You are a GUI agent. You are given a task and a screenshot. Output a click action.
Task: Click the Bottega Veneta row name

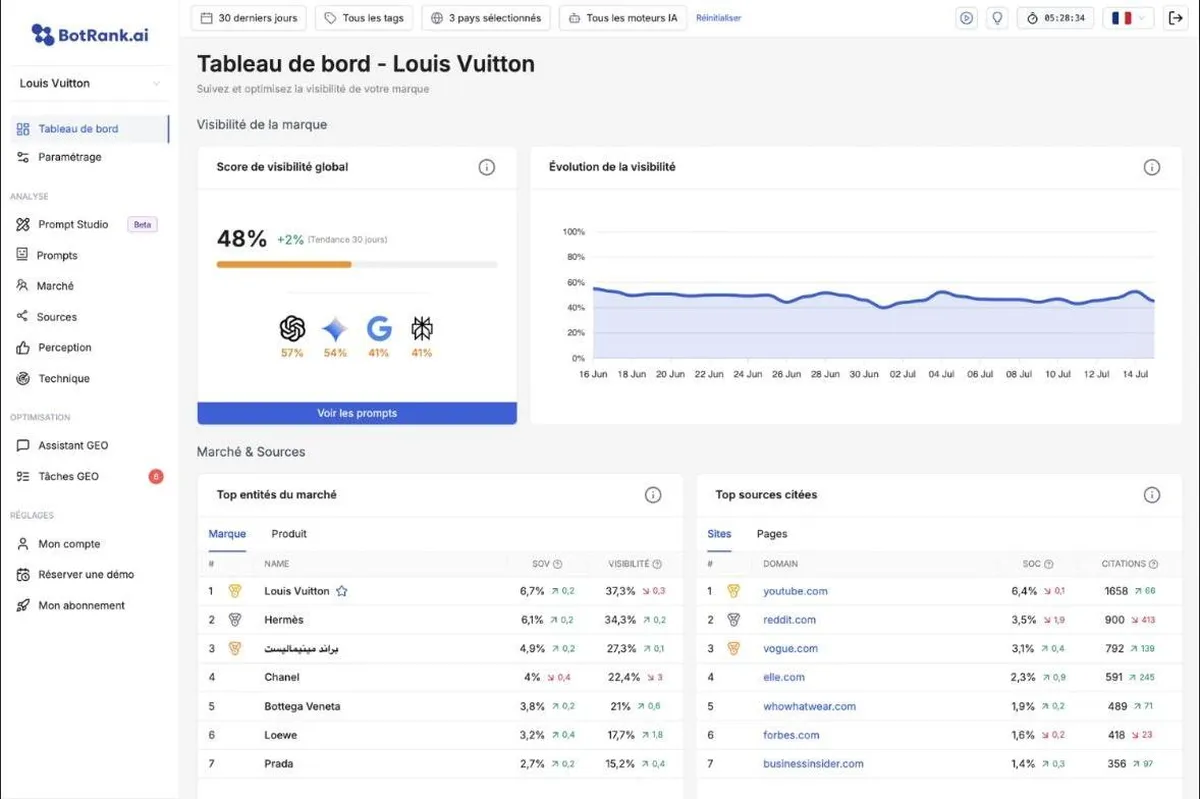pos(302,706)
